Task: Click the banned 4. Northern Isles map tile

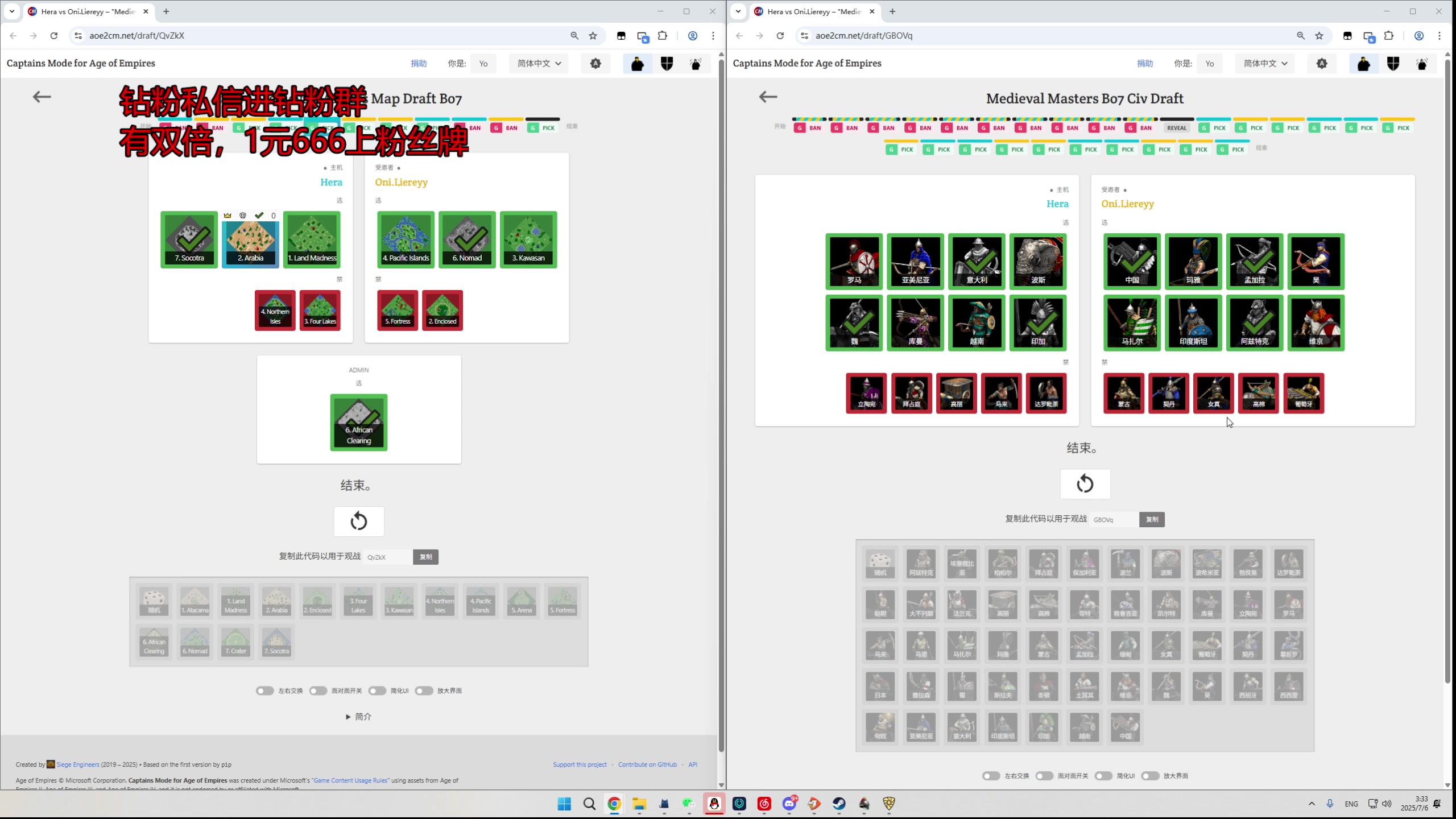Action: (x=275, y=310)
